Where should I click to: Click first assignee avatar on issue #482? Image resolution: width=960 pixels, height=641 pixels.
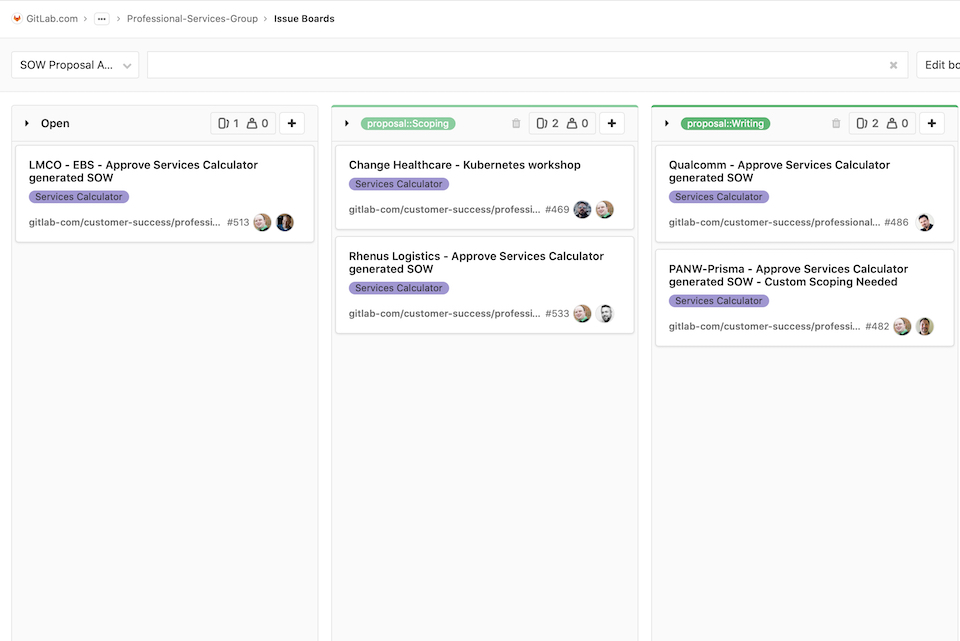(902, 326)
